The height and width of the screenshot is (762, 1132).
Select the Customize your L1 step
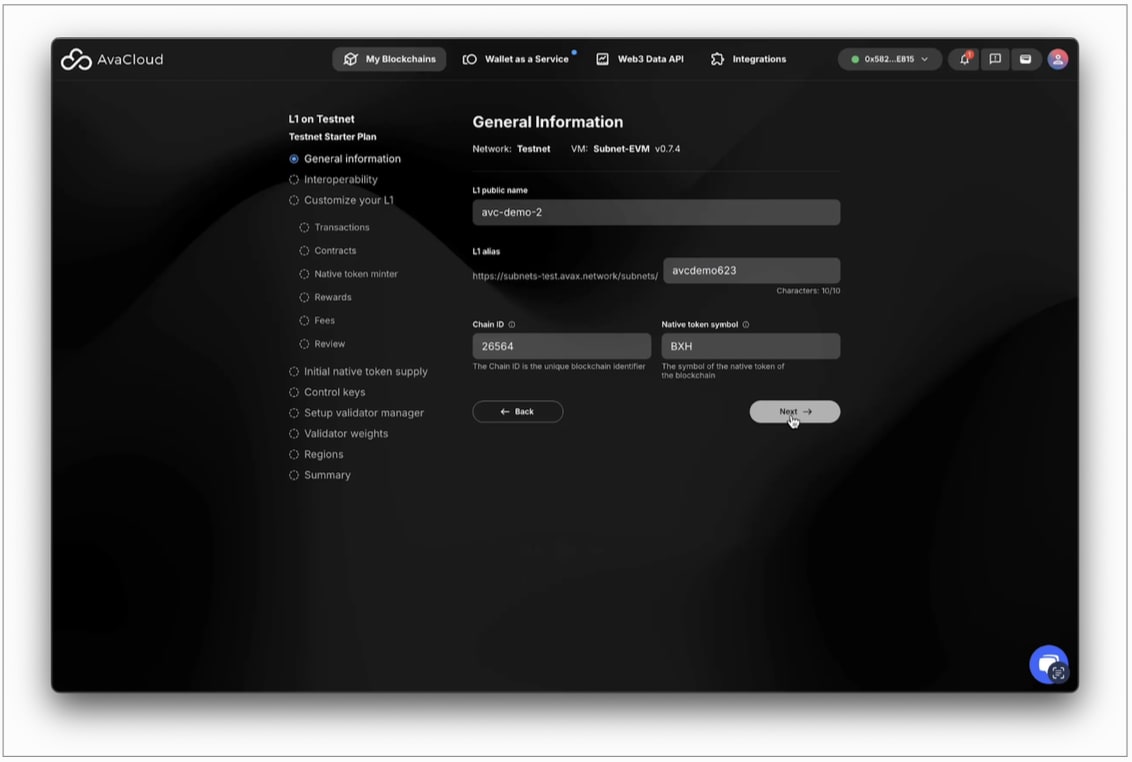click(x=341, y=200)
